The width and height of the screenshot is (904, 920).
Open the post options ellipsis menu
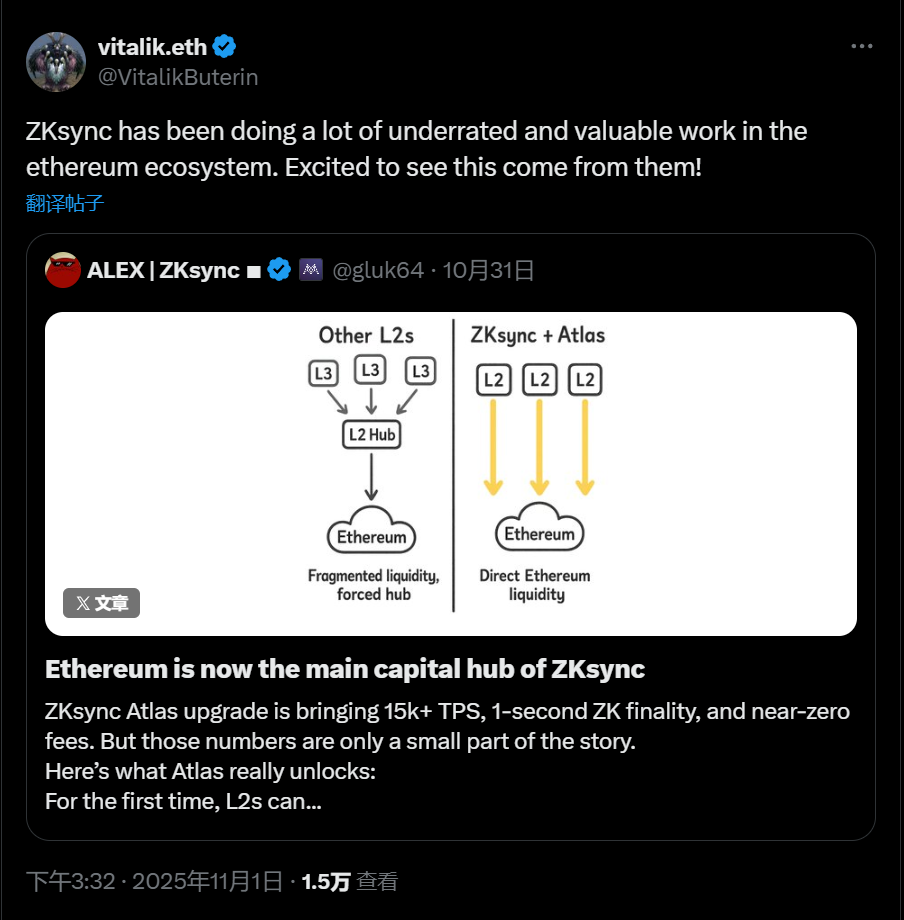pos(861,45)
